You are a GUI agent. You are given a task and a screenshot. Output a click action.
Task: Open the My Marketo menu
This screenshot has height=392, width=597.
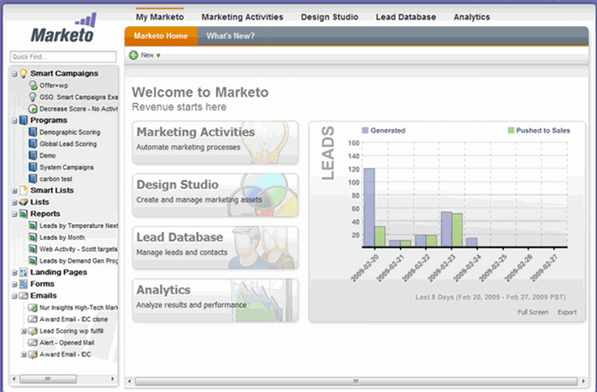160,17
